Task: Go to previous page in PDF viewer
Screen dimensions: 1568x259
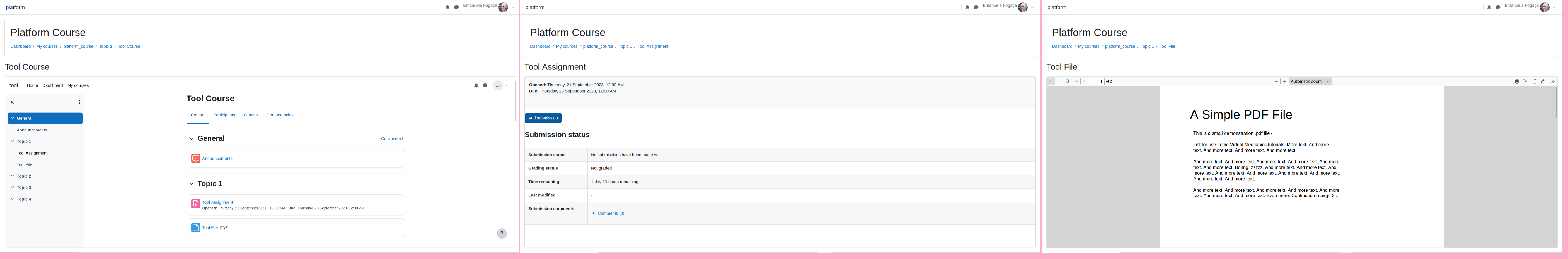Action: point(1076,82)
